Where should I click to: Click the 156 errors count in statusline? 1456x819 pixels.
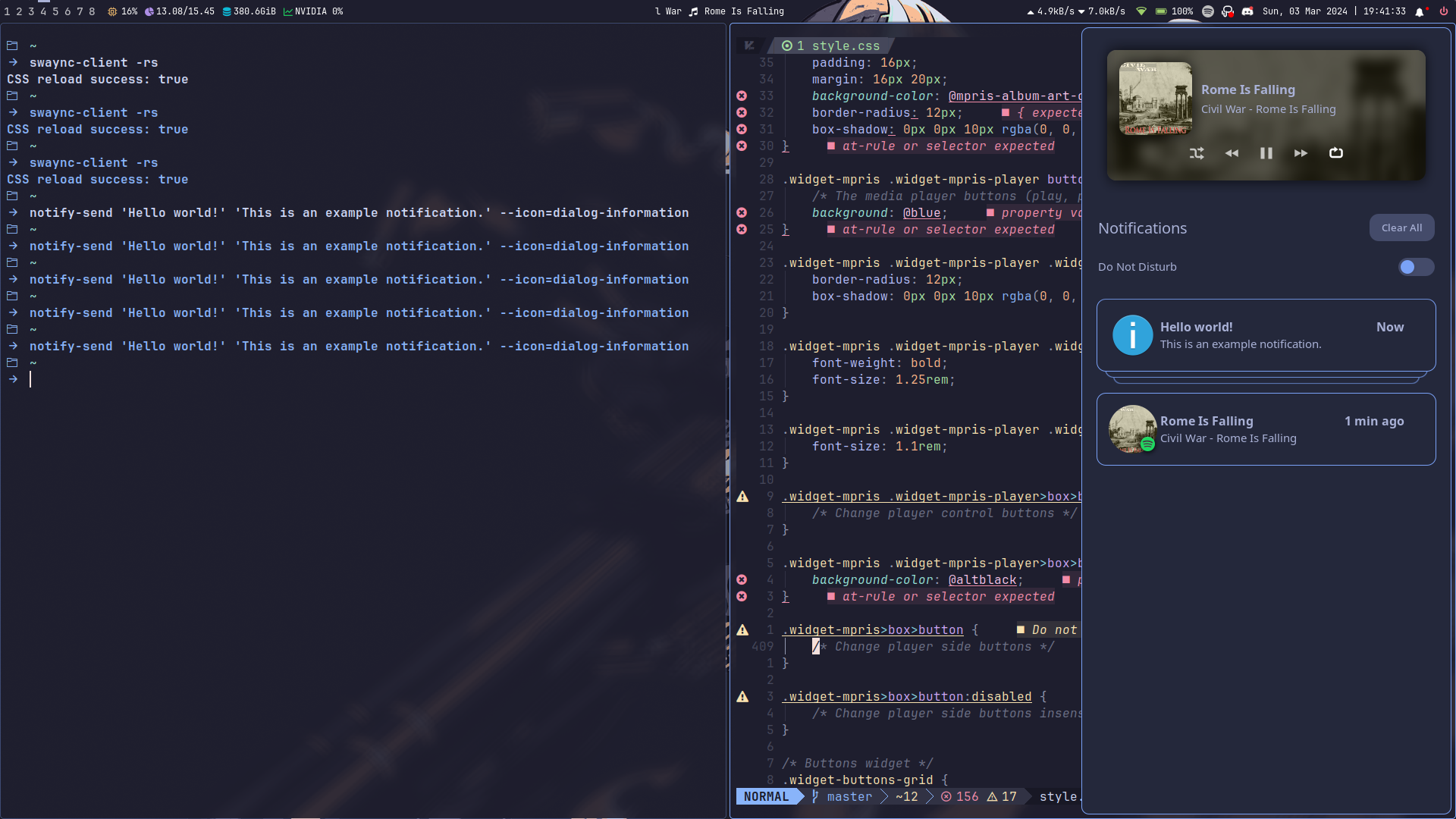(x=960, y=796)
